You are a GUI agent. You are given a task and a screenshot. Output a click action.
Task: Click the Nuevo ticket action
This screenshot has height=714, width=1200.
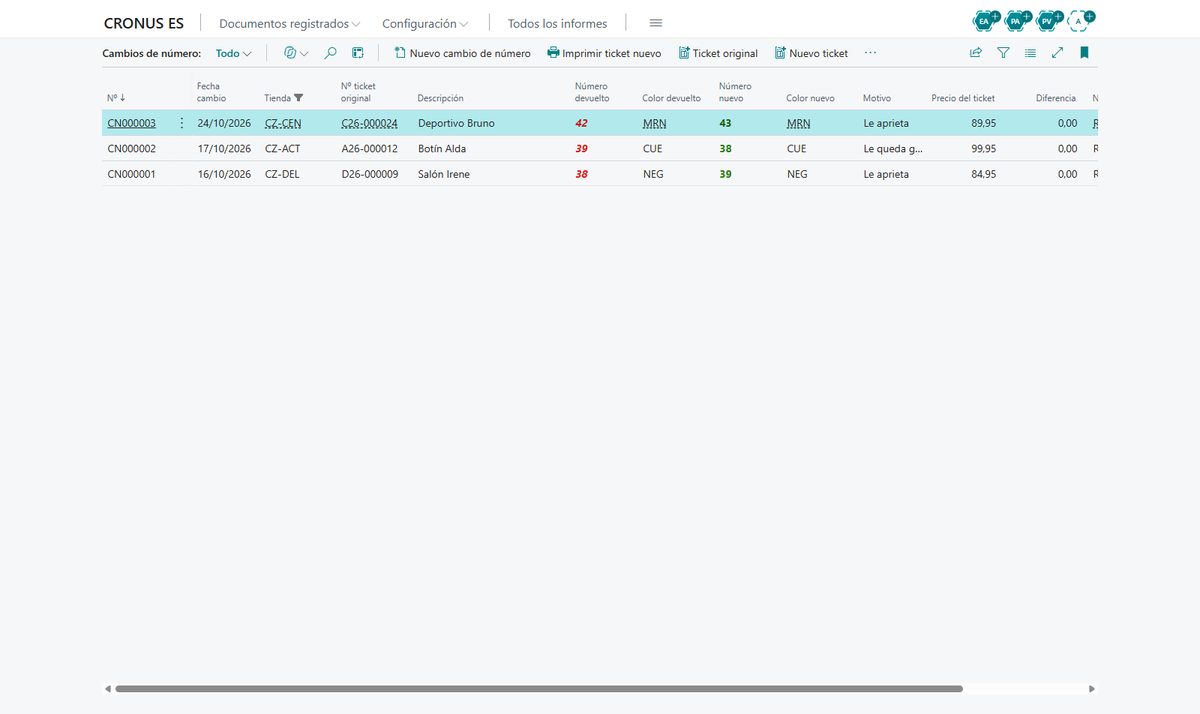811,53
